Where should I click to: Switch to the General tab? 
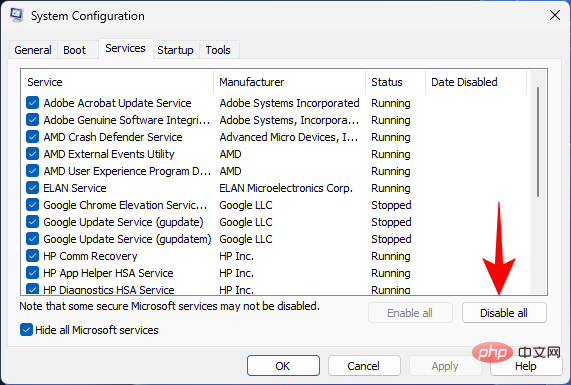[x=33, y=50]
